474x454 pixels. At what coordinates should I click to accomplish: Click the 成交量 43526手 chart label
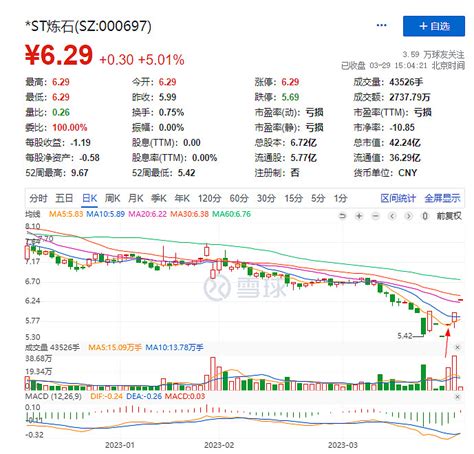click(x=52, y=347)
